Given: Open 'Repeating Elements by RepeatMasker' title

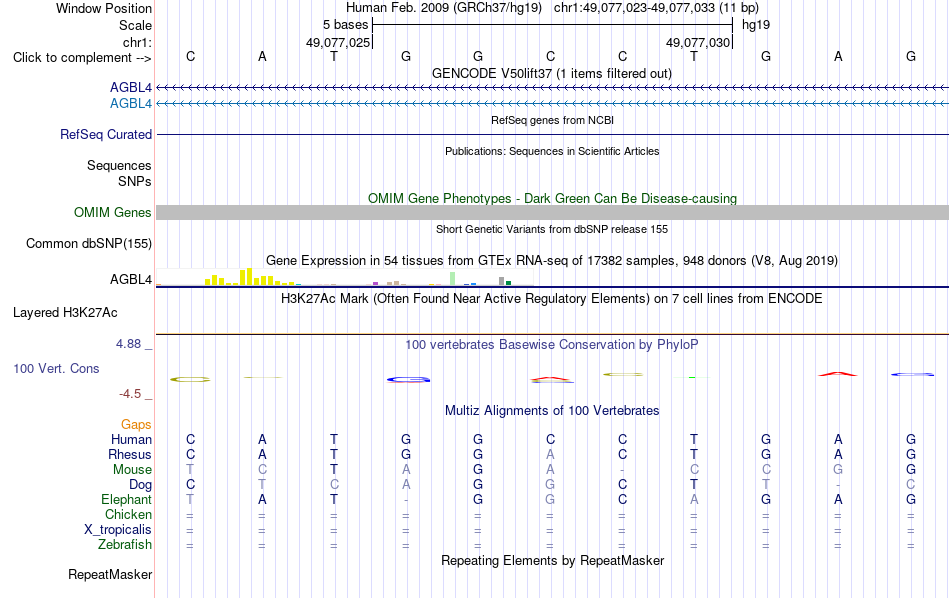Looking at the screenshot, I should coord(552,560).
